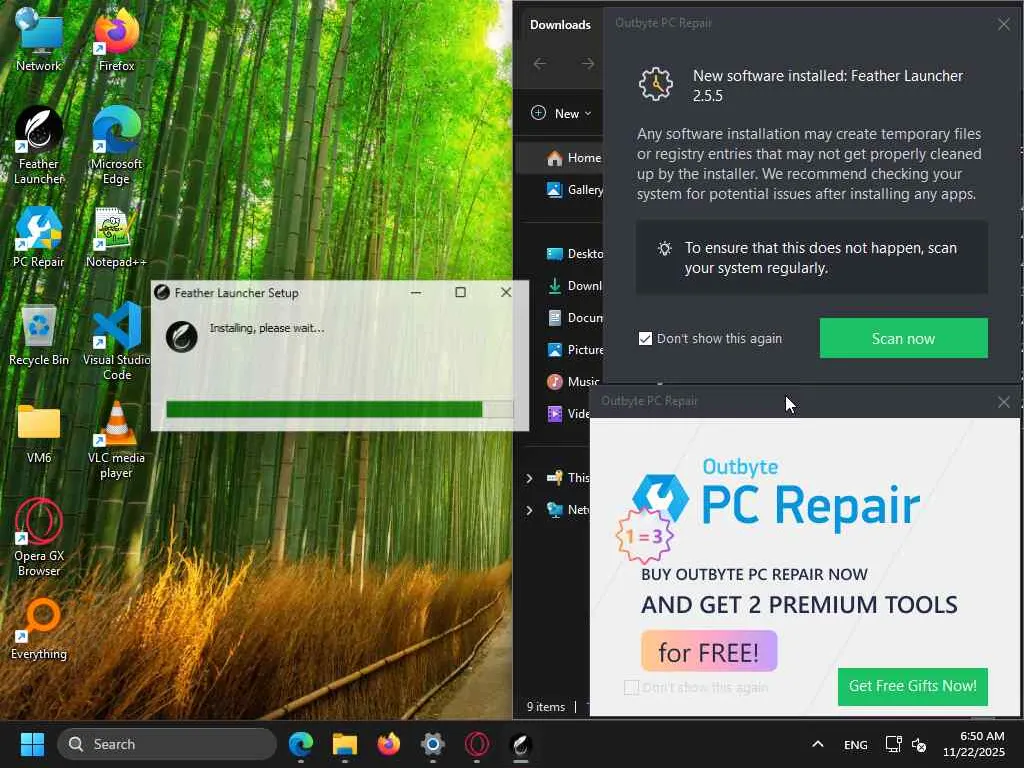Open Opera GX from the taskbar
This screenshot has height=768, width=1024.
coord(477,744)
